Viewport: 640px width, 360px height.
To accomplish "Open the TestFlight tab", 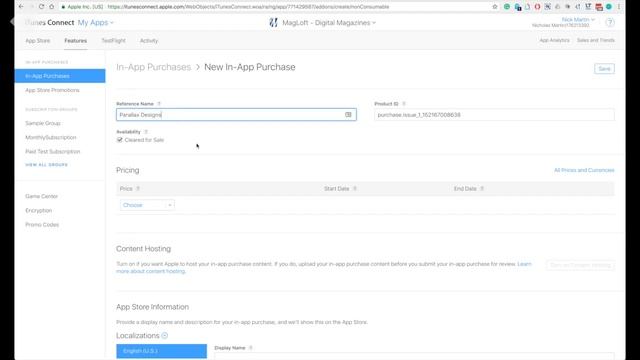I will [x=113, y=40].
